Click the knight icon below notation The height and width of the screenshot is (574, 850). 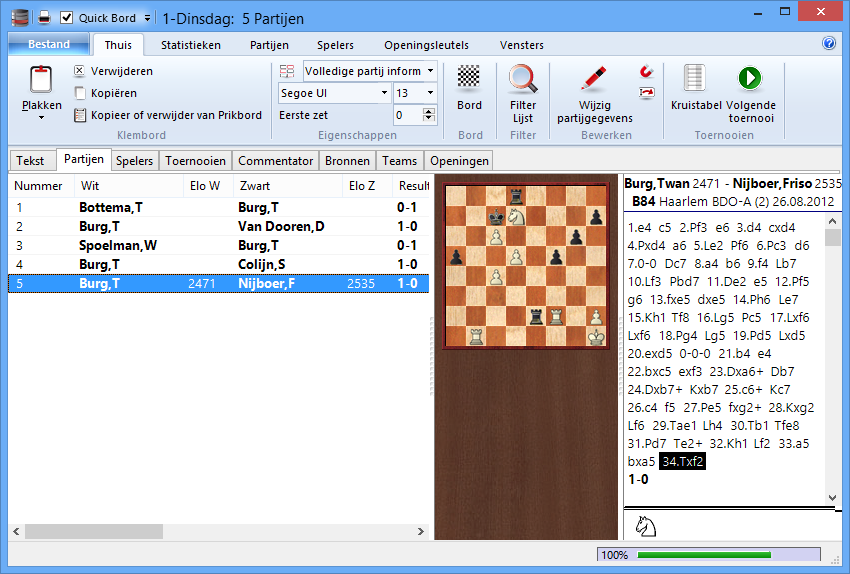tap(646, 526)
